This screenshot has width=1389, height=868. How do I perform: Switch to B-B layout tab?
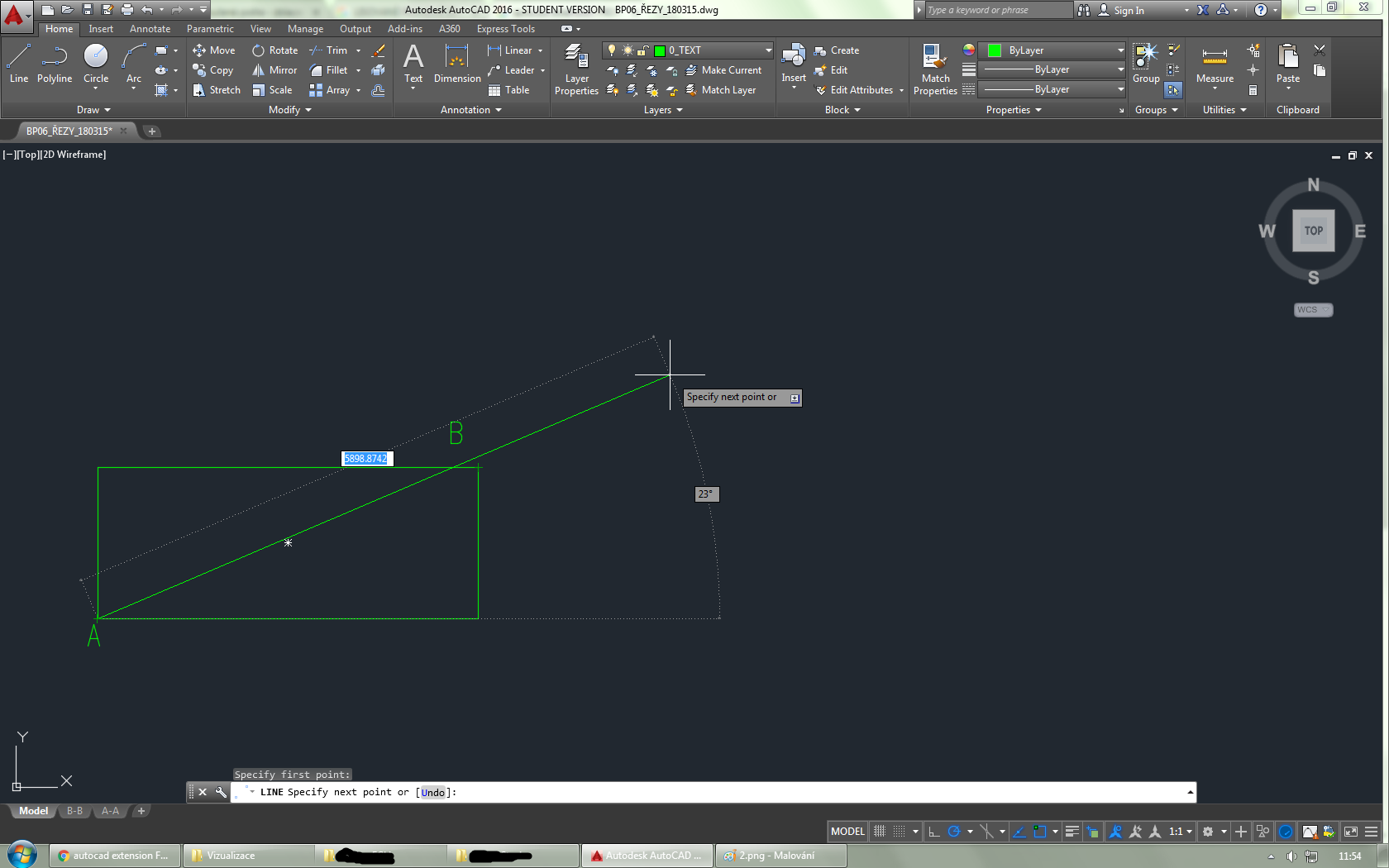pos(74,811)
